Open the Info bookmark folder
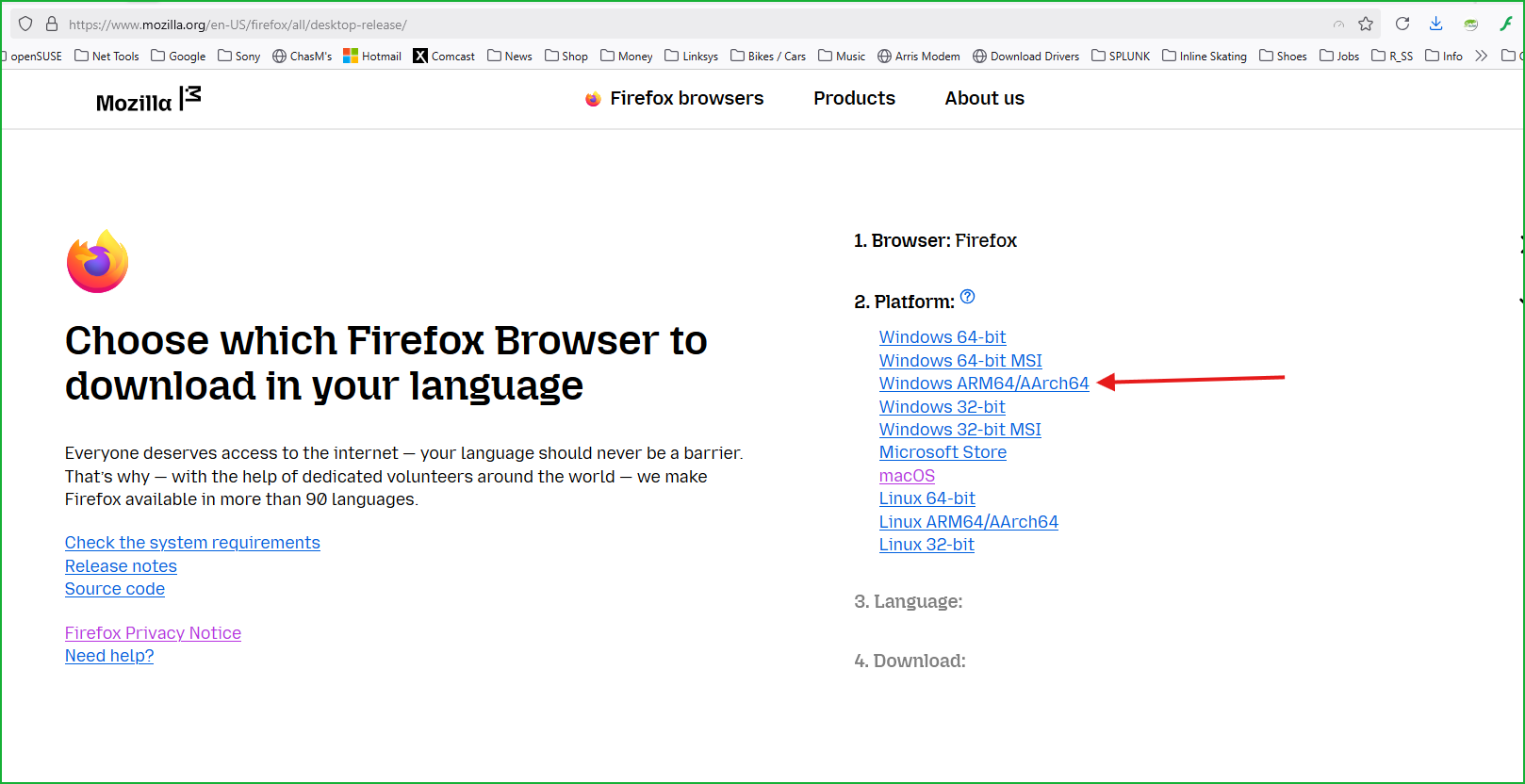 (x=1444, y=56)
